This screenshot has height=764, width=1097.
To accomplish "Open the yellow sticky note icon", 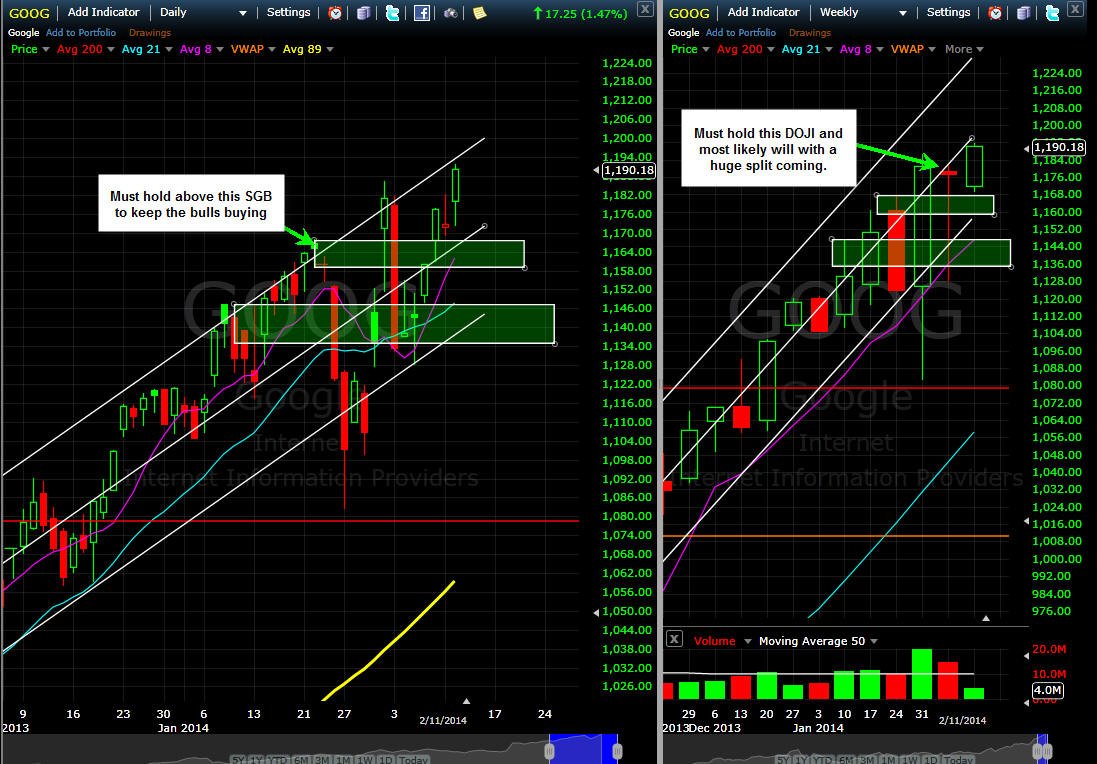I will click(x=480, y=13).
